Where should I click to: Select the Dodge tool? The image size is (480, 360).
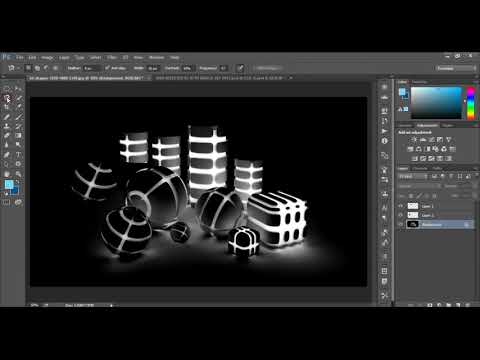tap(18, 145)
